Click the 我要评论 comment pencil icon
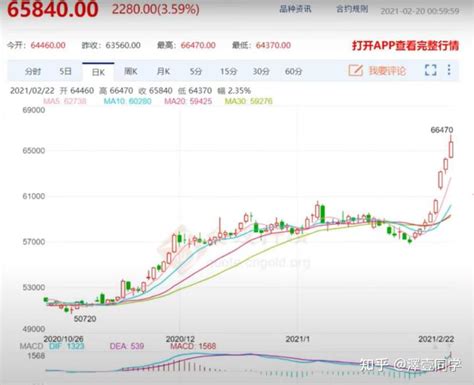 coord(355,70)
